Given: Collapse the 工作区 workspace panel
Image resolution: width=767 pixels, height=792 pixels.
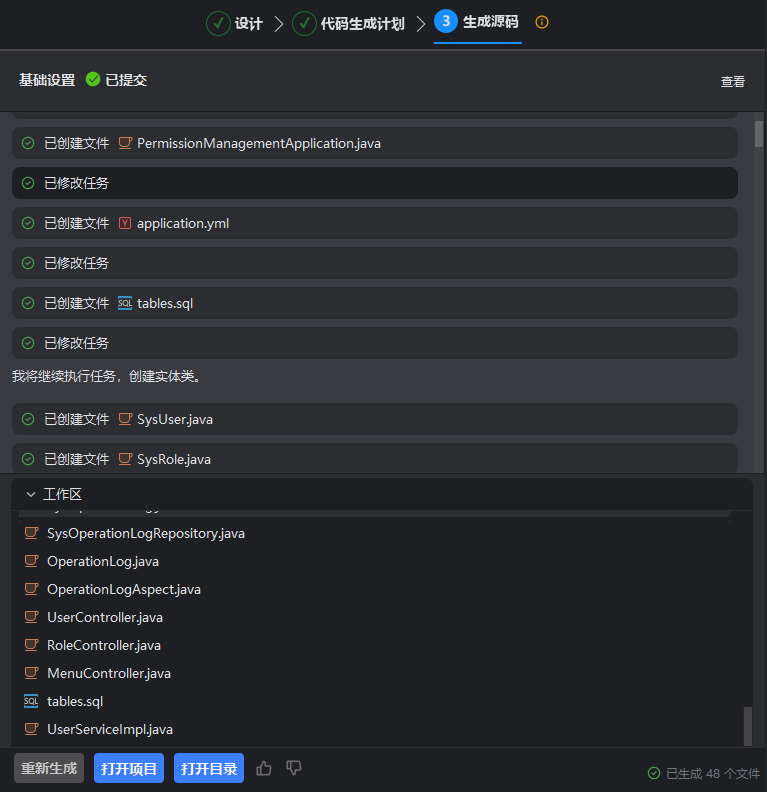Looking at the screenshot, I should click(31, 494).
